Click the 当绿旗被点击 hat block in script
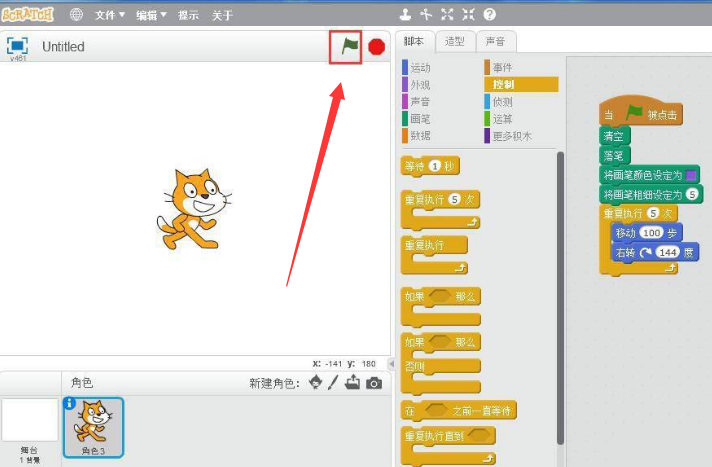 (x=641, y=112)
